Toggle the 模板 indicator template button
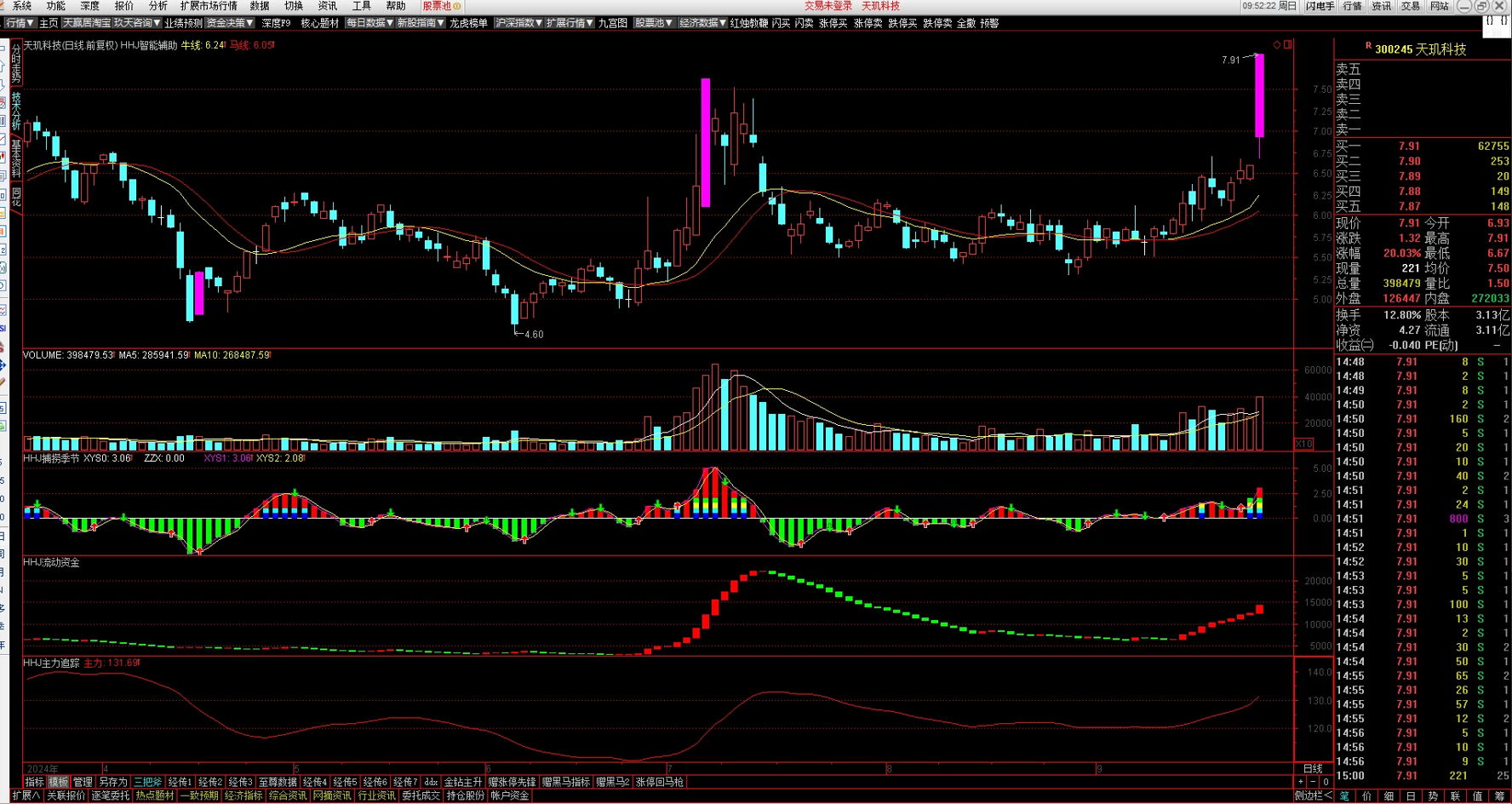1512x804 pixels. pos(58,782)
